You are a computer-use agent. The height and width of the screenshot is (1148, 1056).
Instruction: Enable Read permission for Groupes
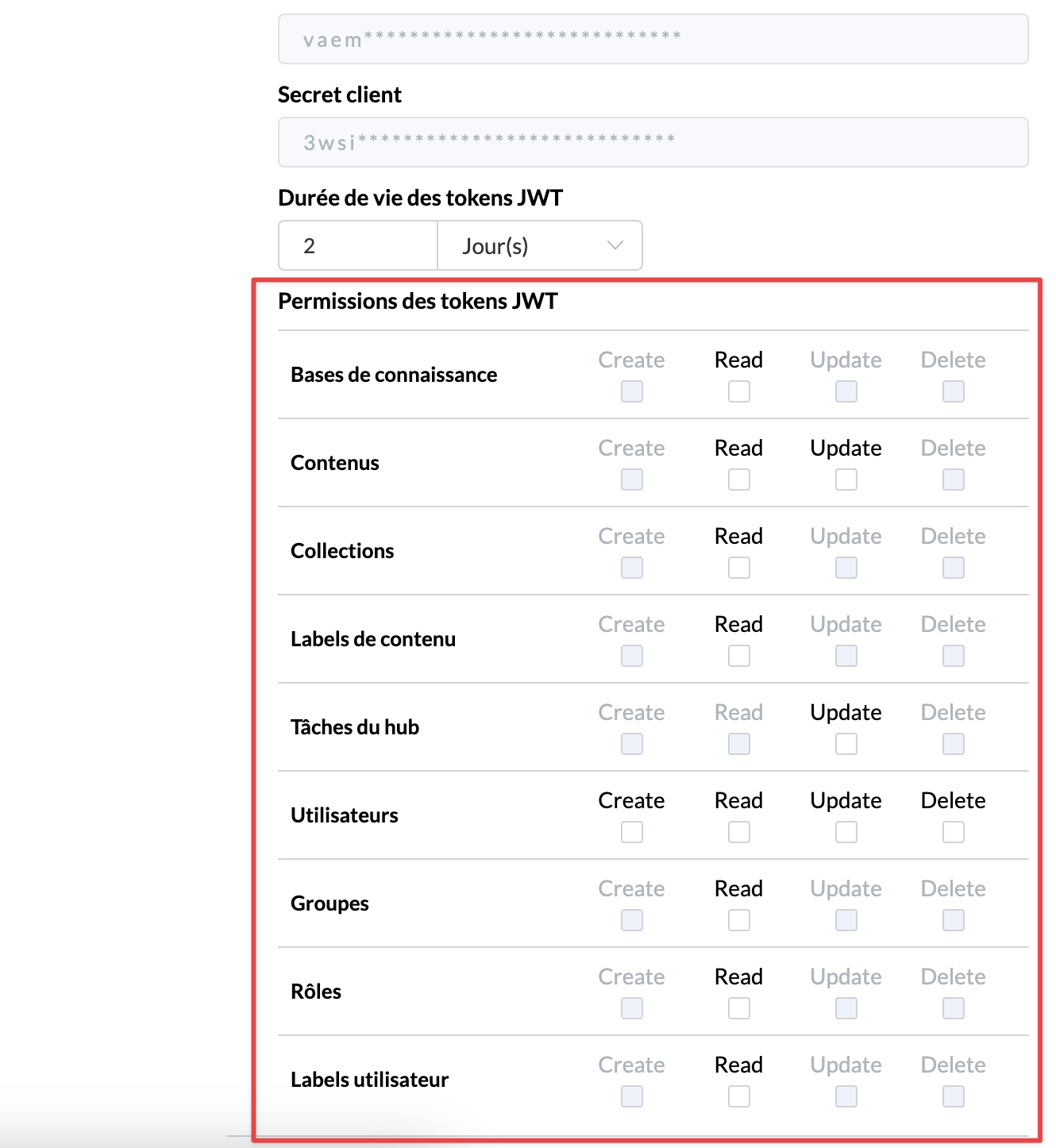point(738,920)
